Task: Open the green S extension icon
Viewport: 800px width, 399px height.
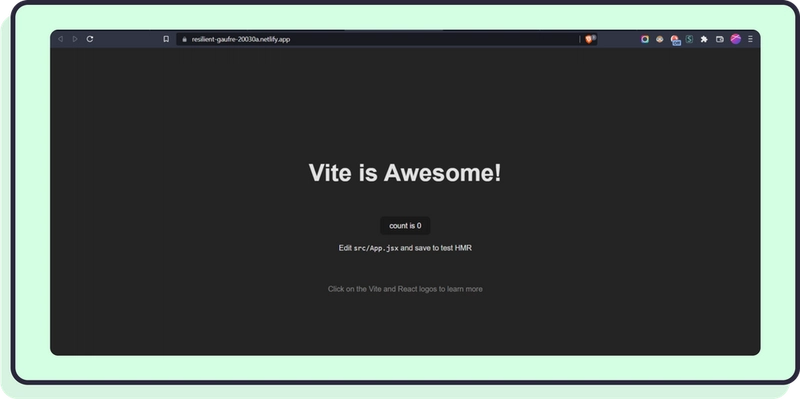Action: (689, 39)
